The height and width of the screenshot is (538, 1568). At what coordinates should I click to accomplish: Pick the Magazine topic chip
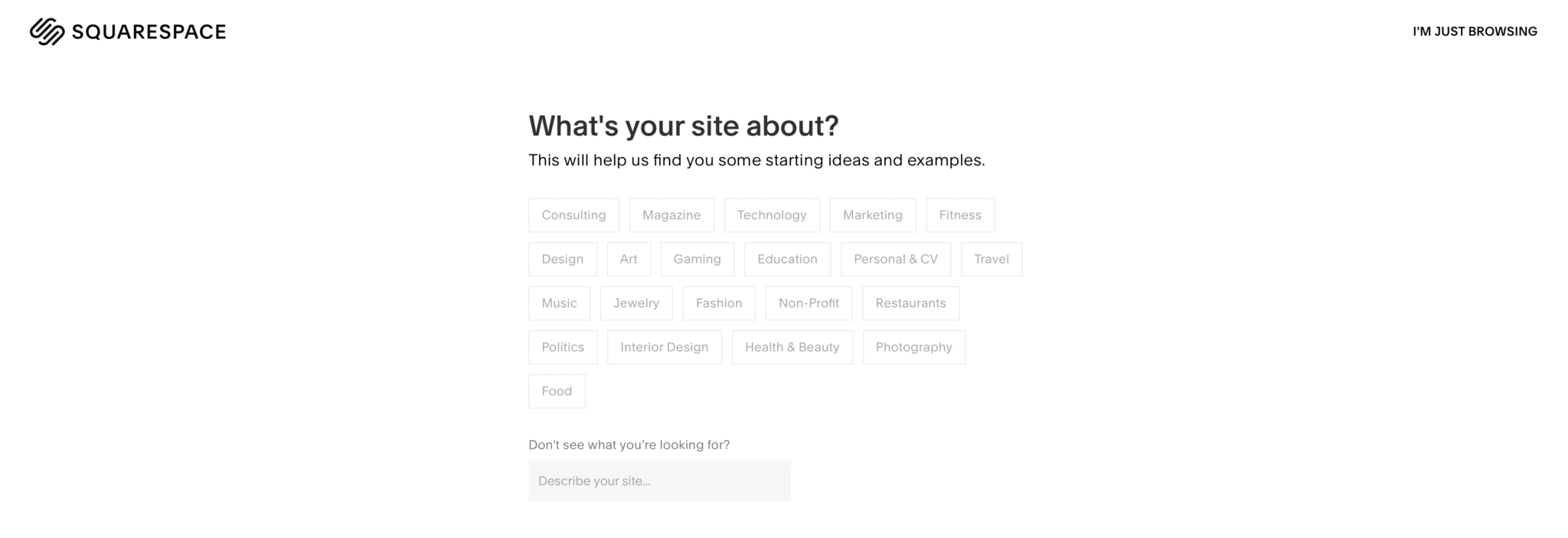pyautogui.click(x=671, y=215)
